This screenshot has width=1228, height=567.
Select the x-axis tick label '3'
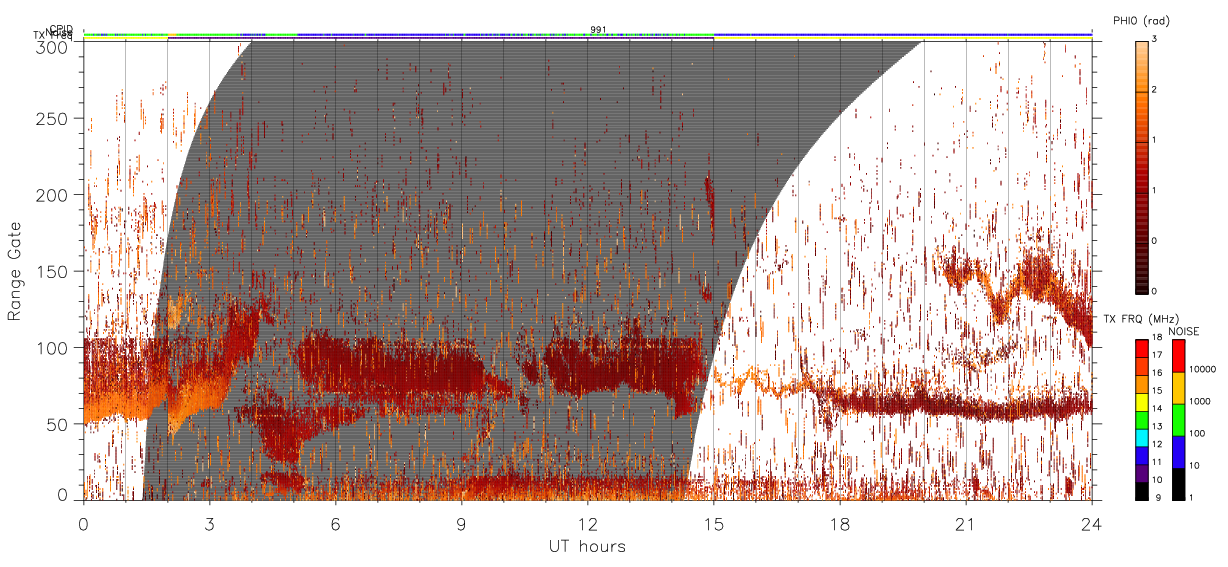209,524
